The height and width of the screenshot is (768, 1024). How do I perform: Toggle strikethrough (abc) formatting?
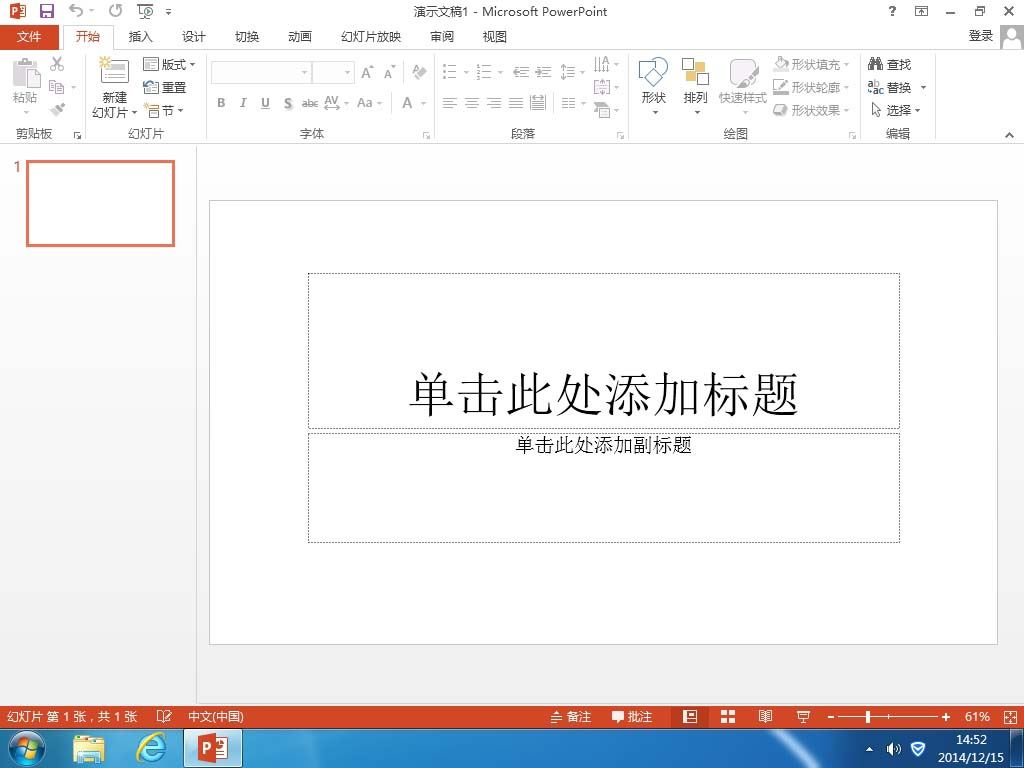tap(310, 103)
